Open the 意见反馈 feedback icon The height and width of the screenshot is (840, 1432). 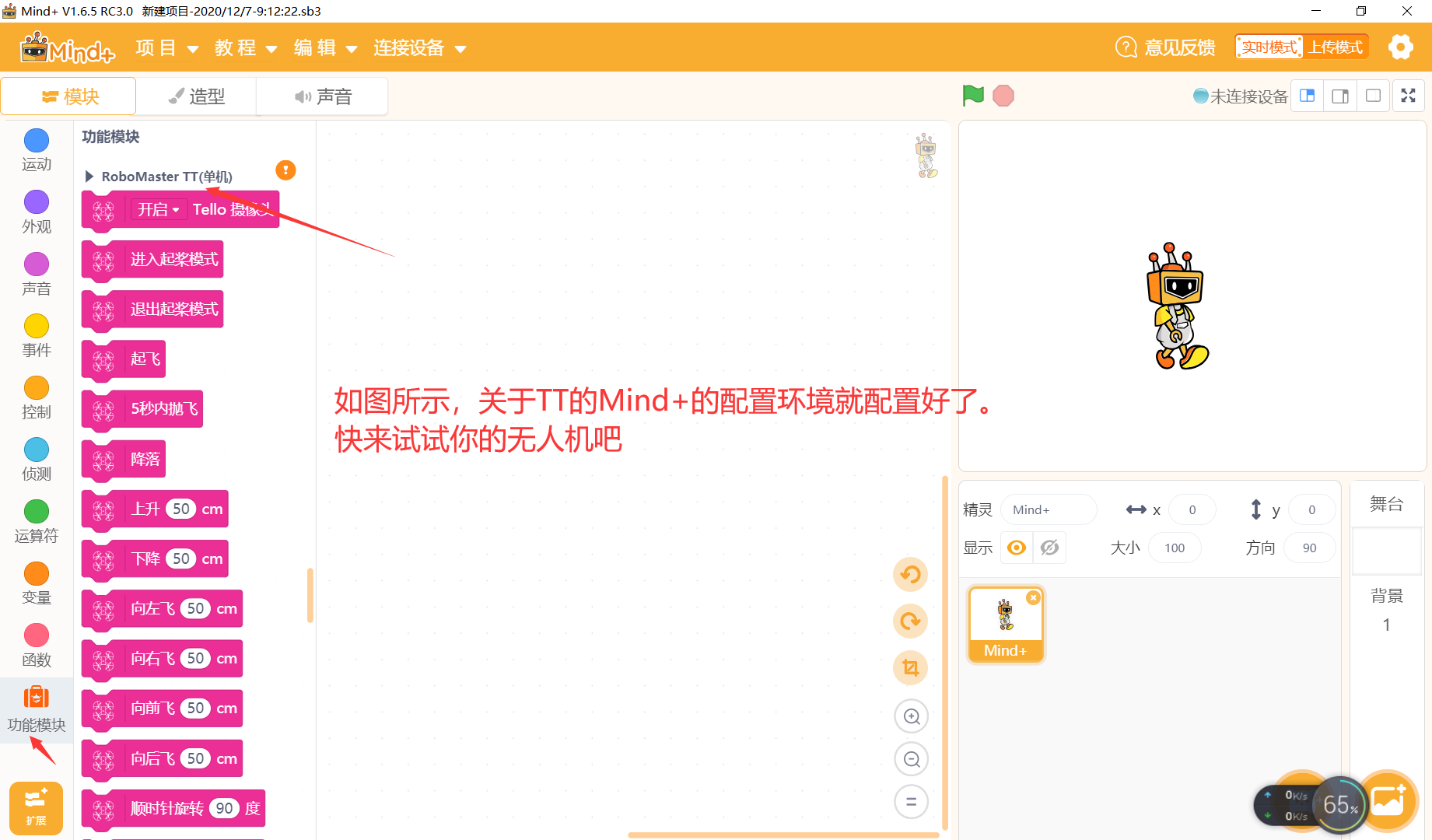(1126, 47)
